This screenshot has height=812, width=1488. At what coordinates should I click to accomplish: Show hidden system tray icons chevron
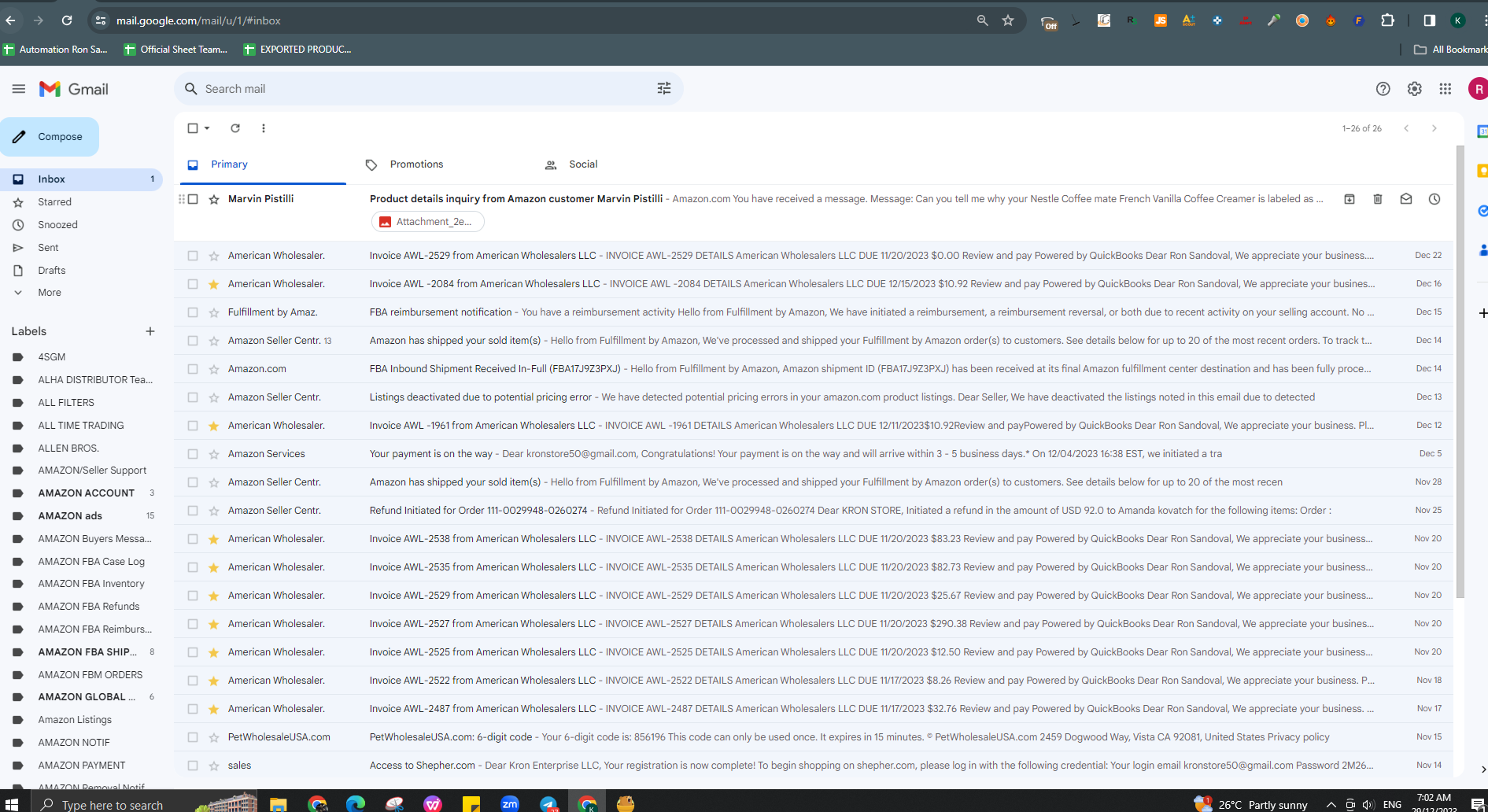(1331, 804)
